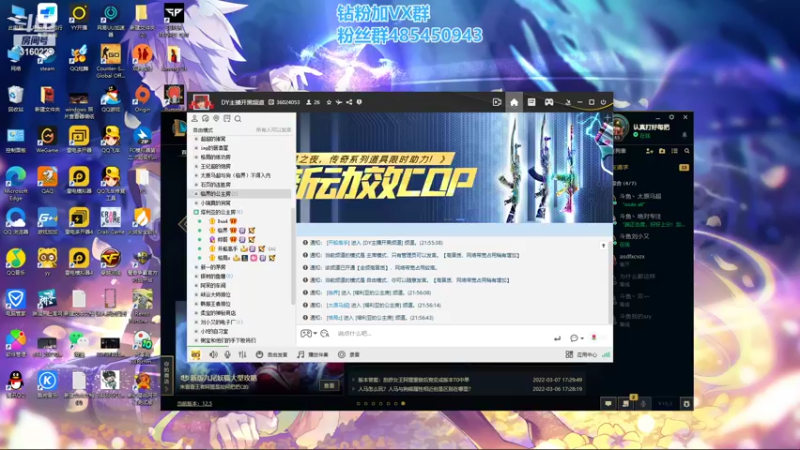Screen dimensions: 800x450
Task: Click the channel tree vertical scrollbar
Action: 293,255
